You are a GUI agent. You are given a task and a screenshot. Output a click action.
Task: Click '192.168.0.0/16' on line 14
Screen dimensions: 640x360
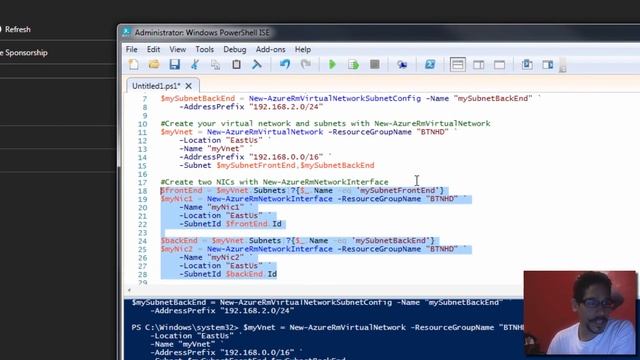coord(286,157)
